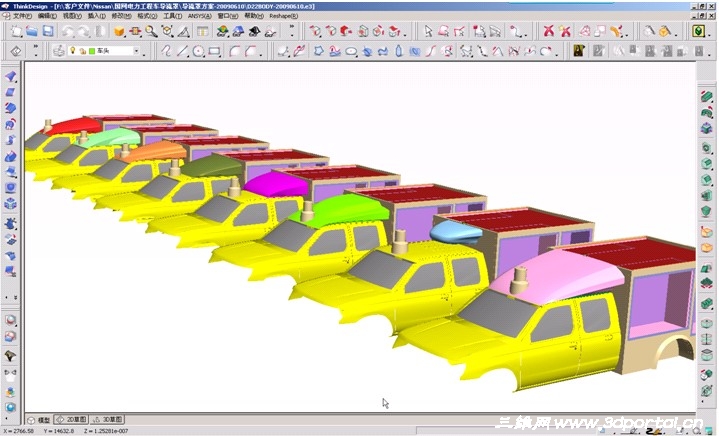This screenshot has width=719, height=436.
Task: Expand the first toolbar overflow chevron
Action: click(x=292, y=27)
